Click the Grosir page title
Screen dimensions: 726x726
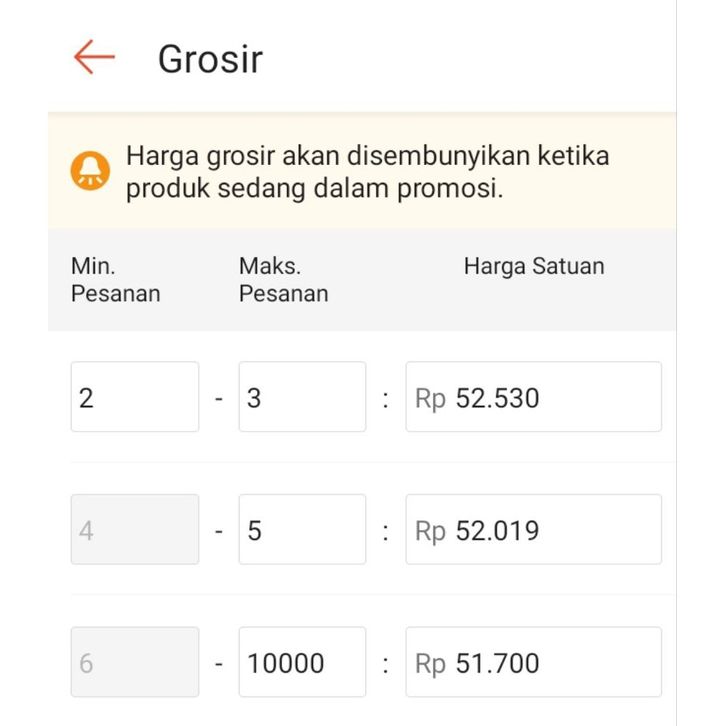[x=210, y=59]
